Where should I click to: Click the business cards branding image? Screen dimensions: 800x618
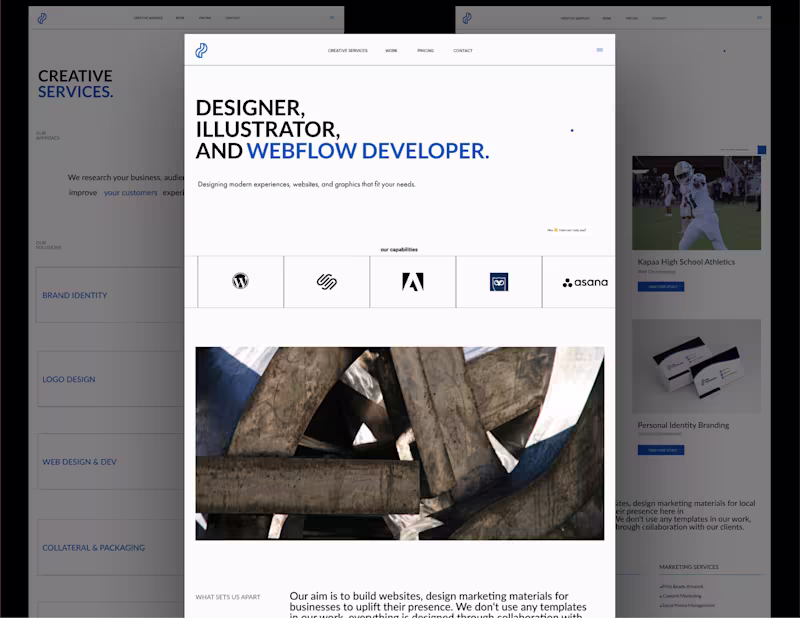(x=696, y=366)
